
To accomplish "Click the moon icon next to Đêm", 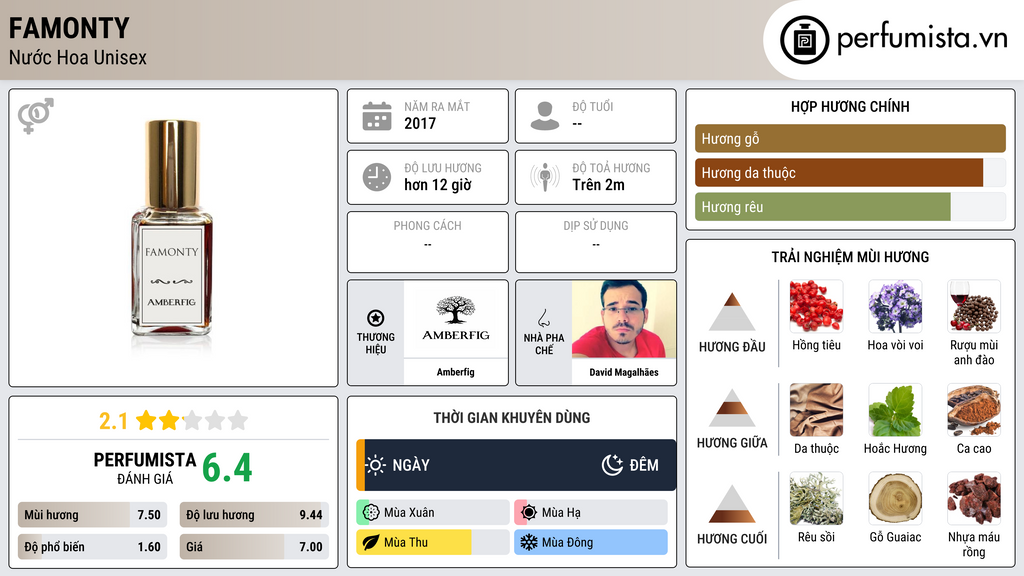I will coord(612,465).
